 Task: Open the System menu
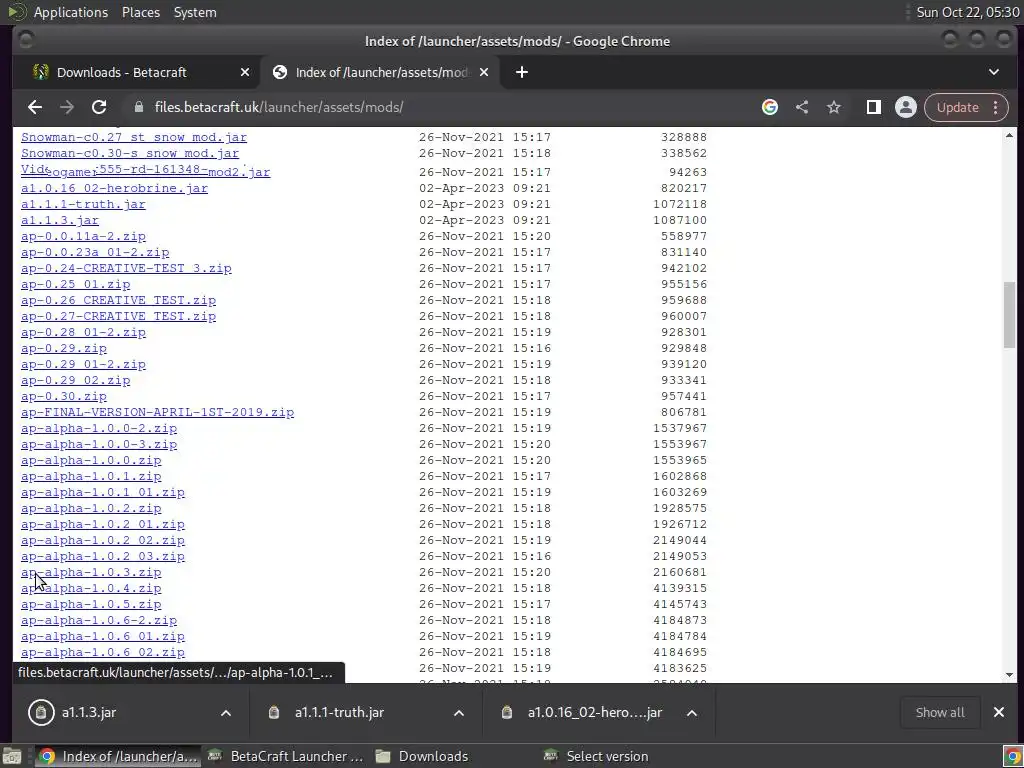point(195,12)
